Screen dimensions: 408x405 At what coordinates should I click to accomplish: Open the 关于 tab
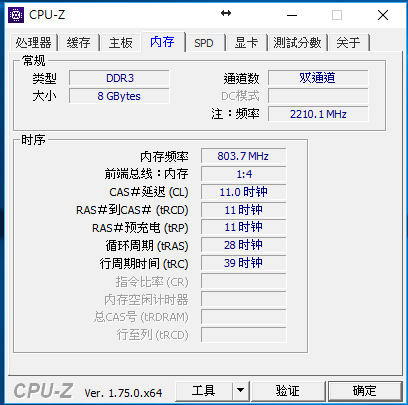pos(348,43)
